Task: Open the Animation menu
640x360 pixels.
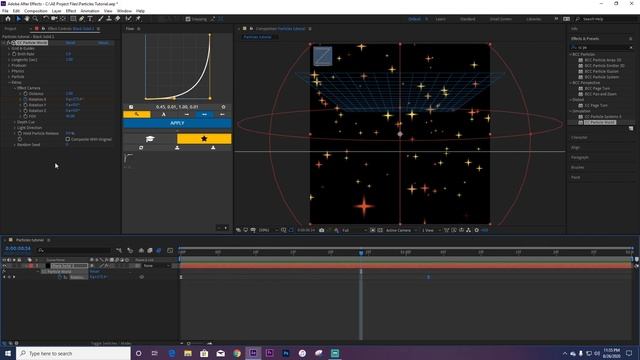Action: pyautogui.click(x=90, y=11)
